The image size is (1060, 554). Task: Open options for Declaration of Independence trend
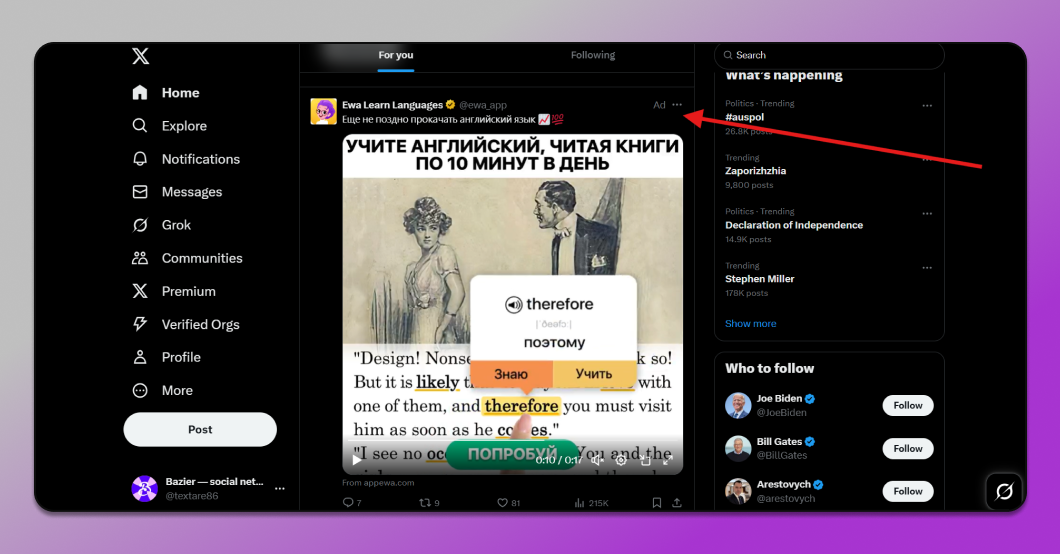(x=927, y=213)
